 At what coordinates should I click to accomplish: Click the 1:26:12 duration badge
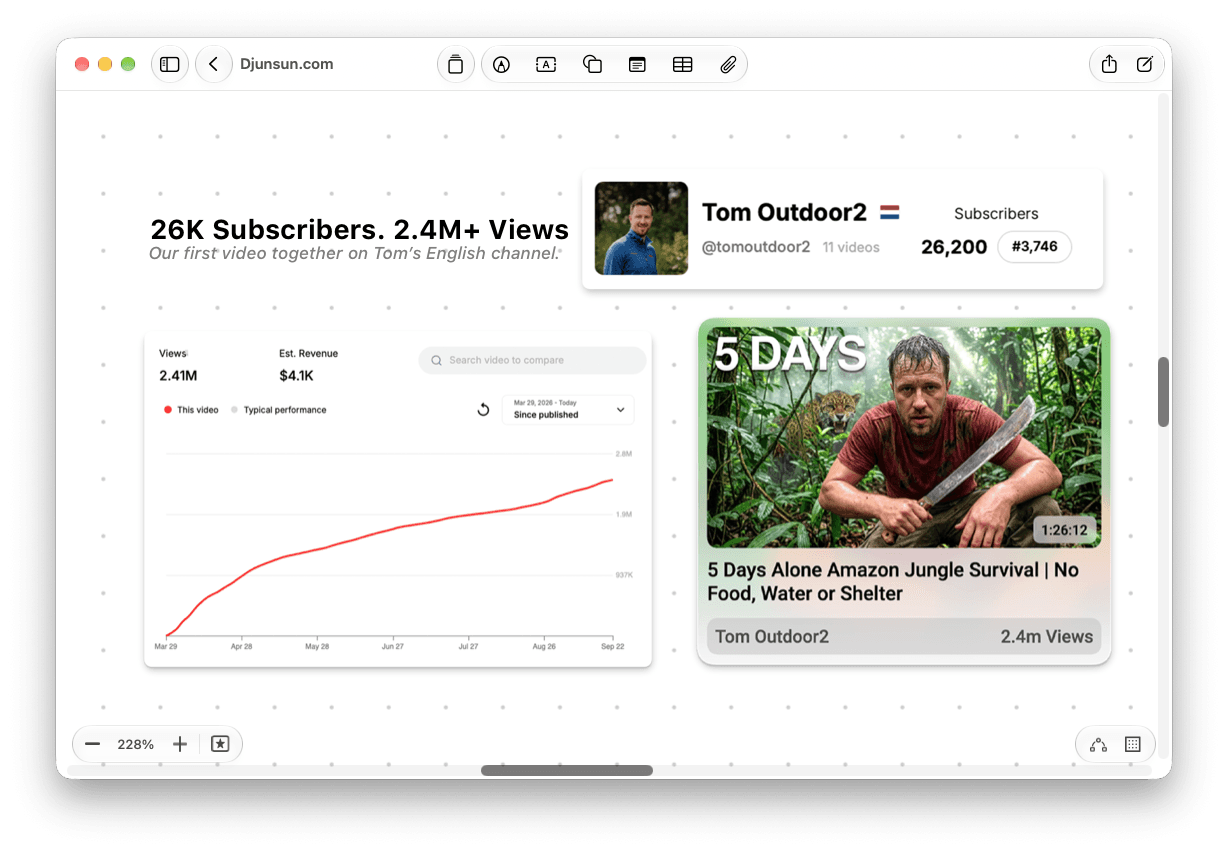pyautogui.click(x=1064, y=530)
